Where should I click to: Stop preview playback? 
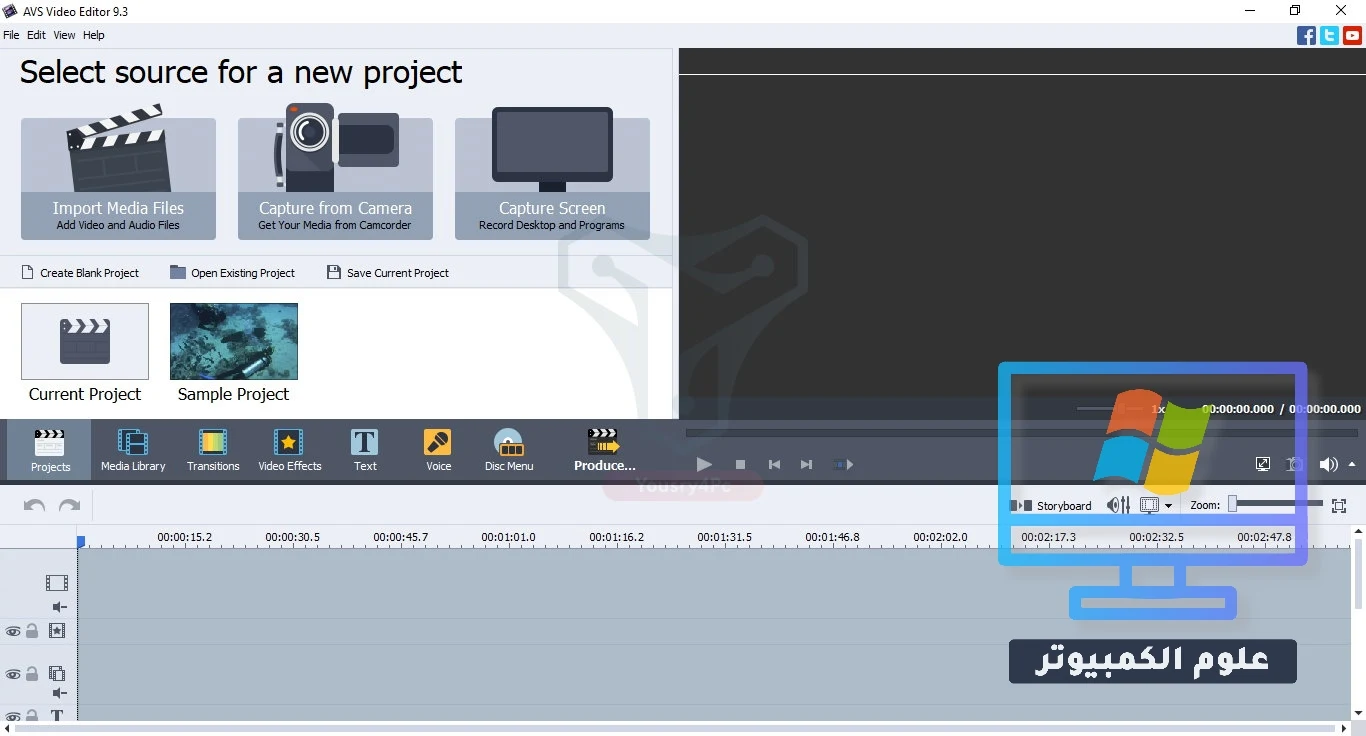click(x=740, y=464)
